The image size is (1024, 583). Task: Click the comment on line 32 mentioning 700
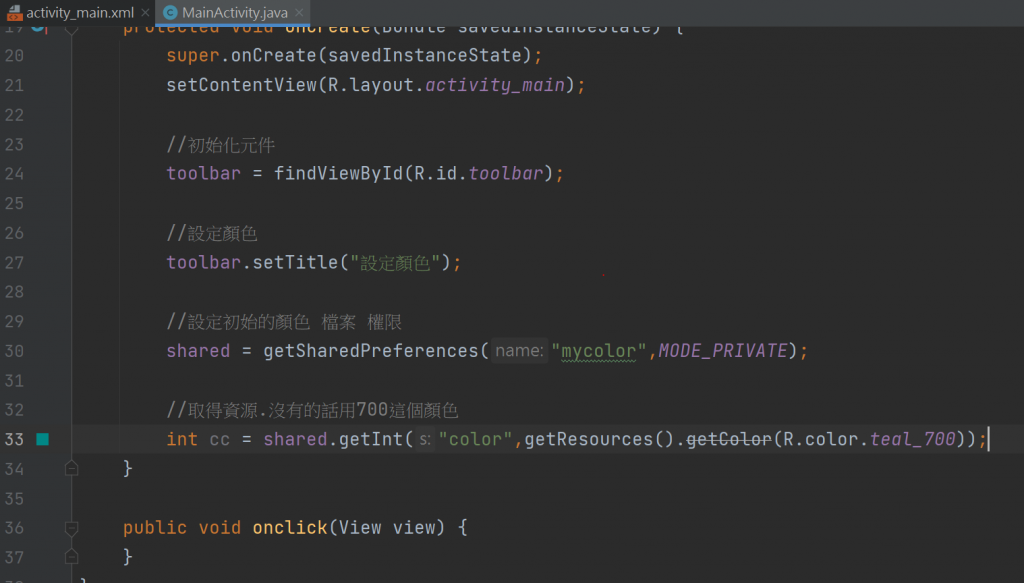[x=312, y=410]
